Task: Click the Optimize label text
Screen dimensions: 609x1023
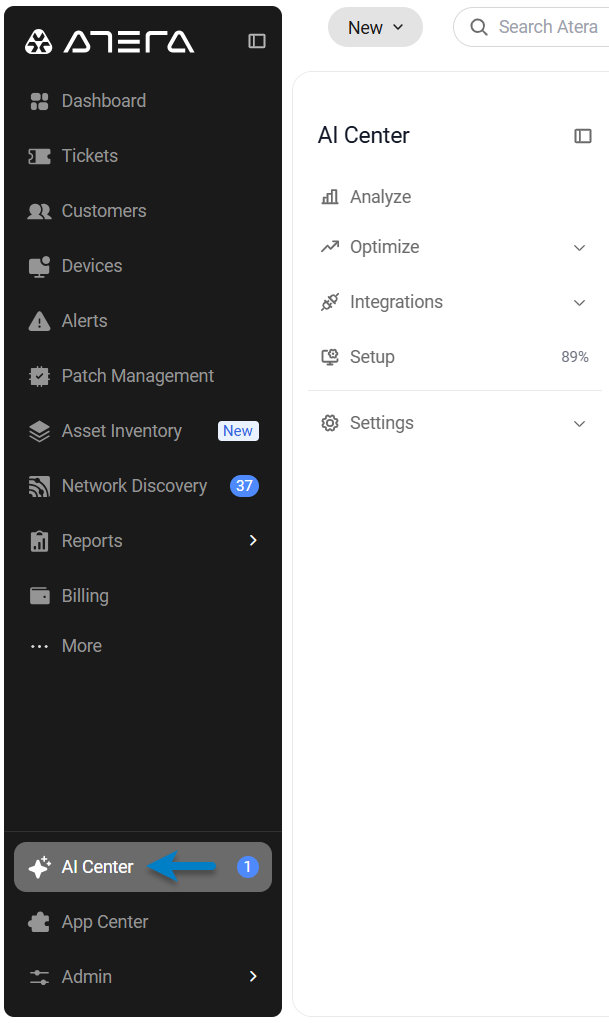Action: [x=384, y=247]
